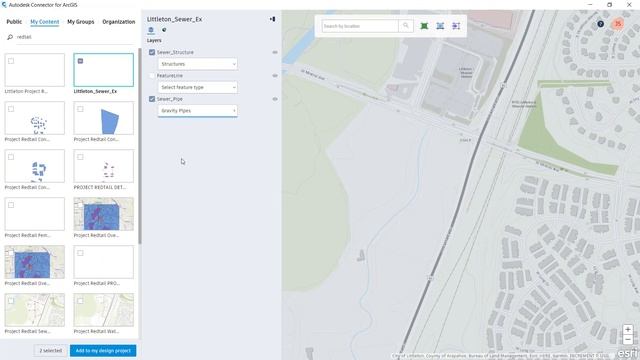Toggle Sewer_Structure layer visibility eye

(275, 52)
